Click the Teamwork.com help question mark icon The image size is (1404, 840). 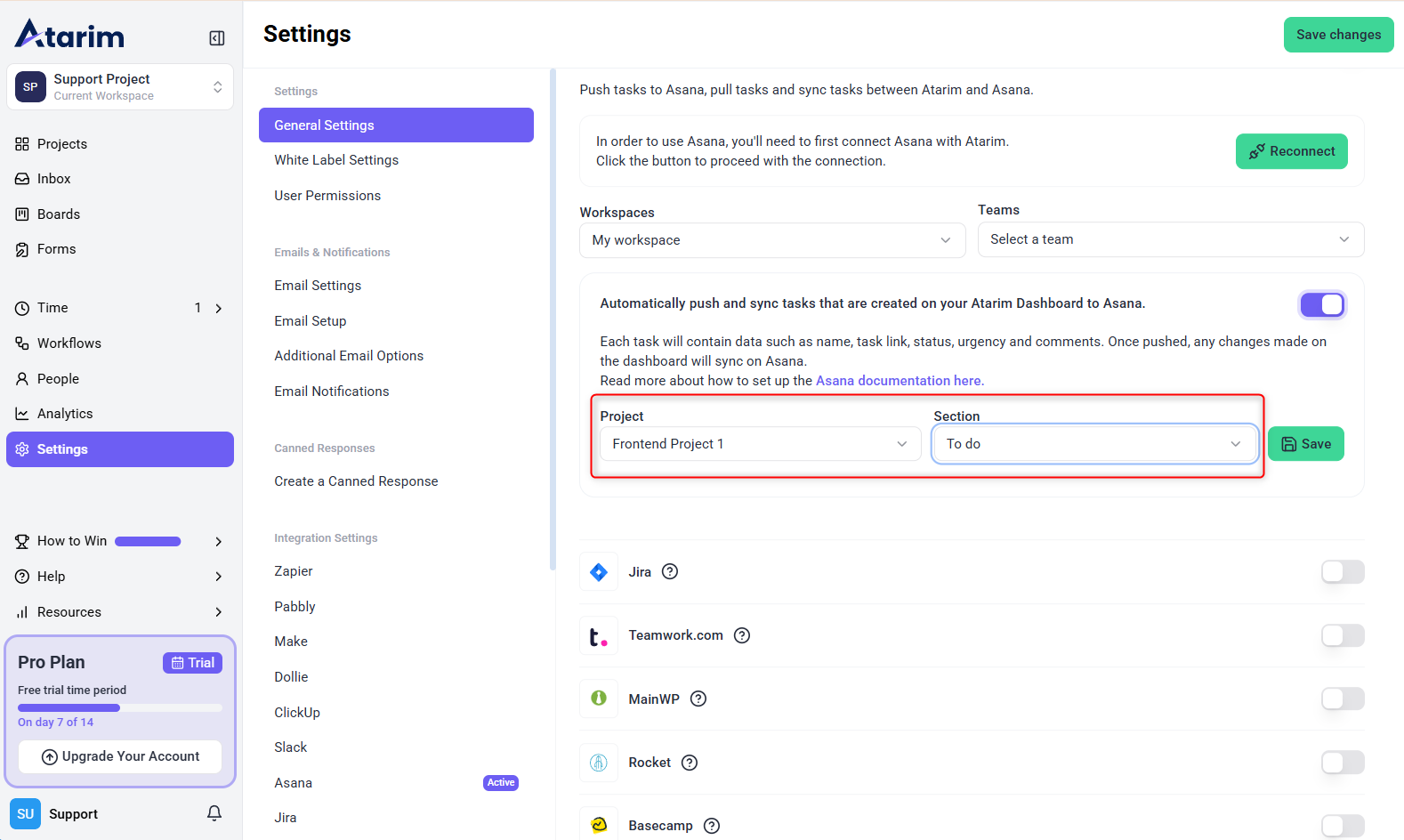742,635
